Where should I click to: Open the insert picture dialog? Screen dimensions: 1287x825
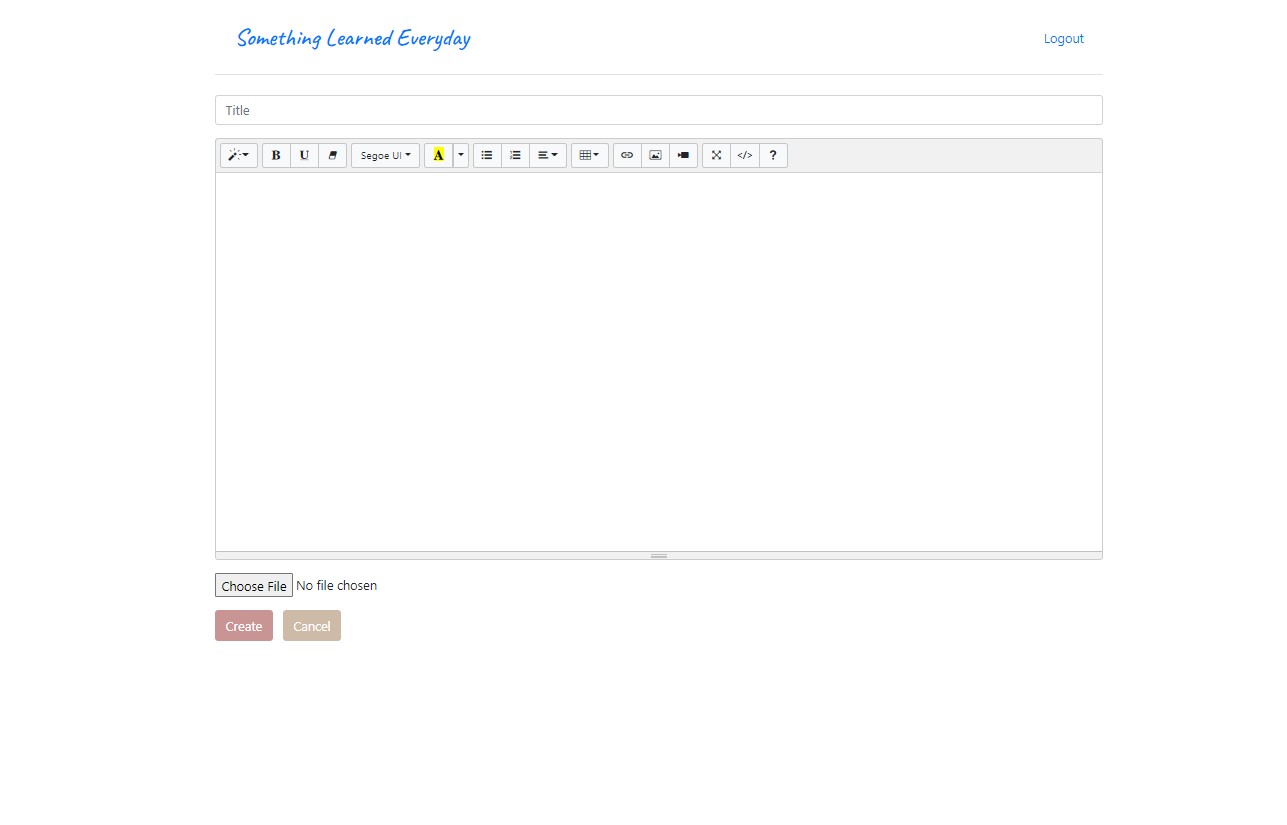tap(654, 155)
